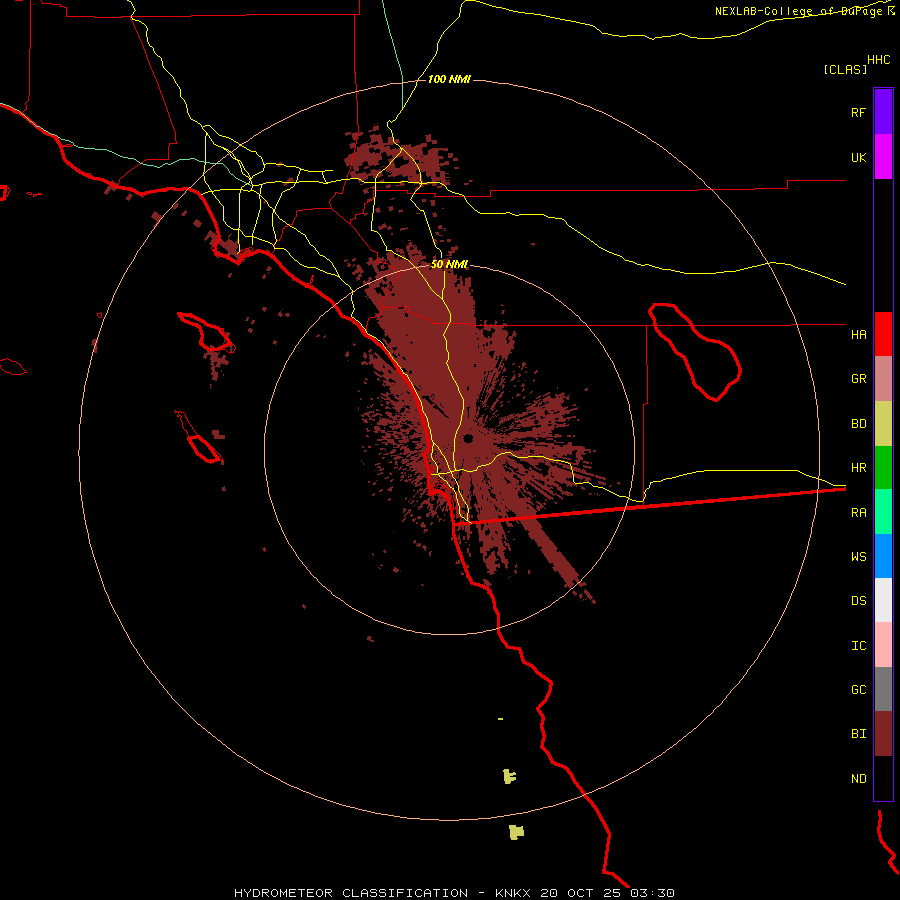Screen dimensions: 900x900
Task: Select the BD yellow legend block
Action: point(883,423)
